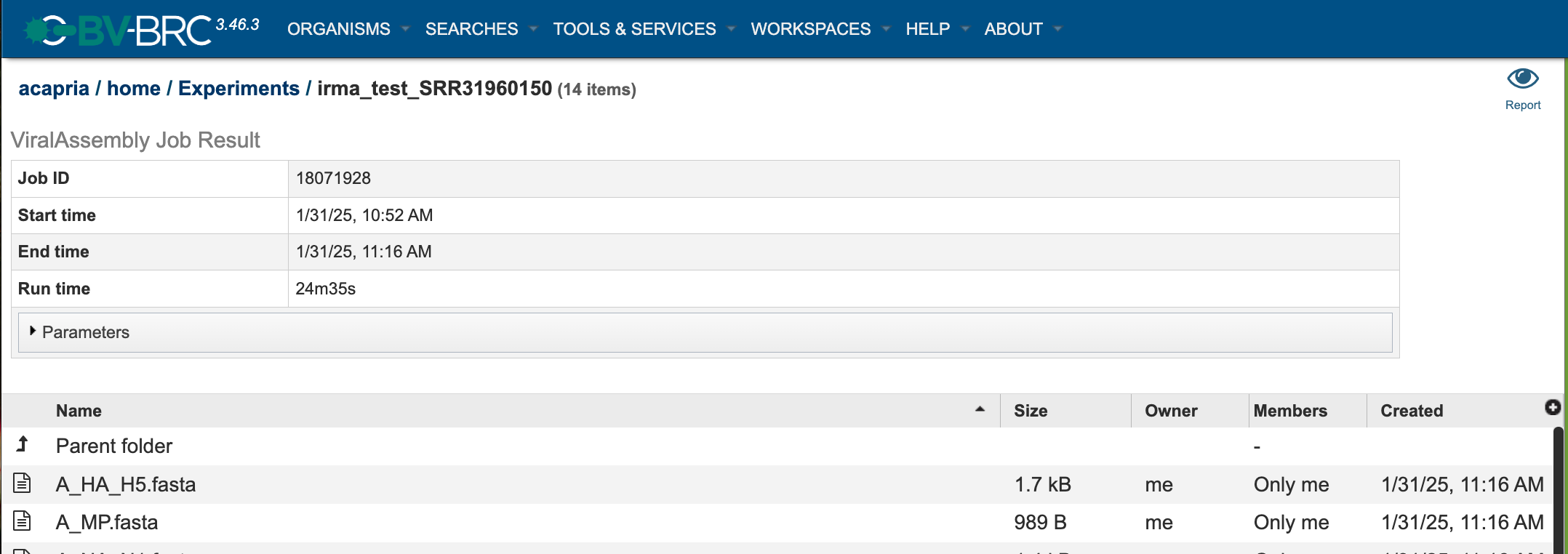Click the A_MP.fasta file icon
The height and width of the screenshot is (554, 1568).
coord(23,521)
